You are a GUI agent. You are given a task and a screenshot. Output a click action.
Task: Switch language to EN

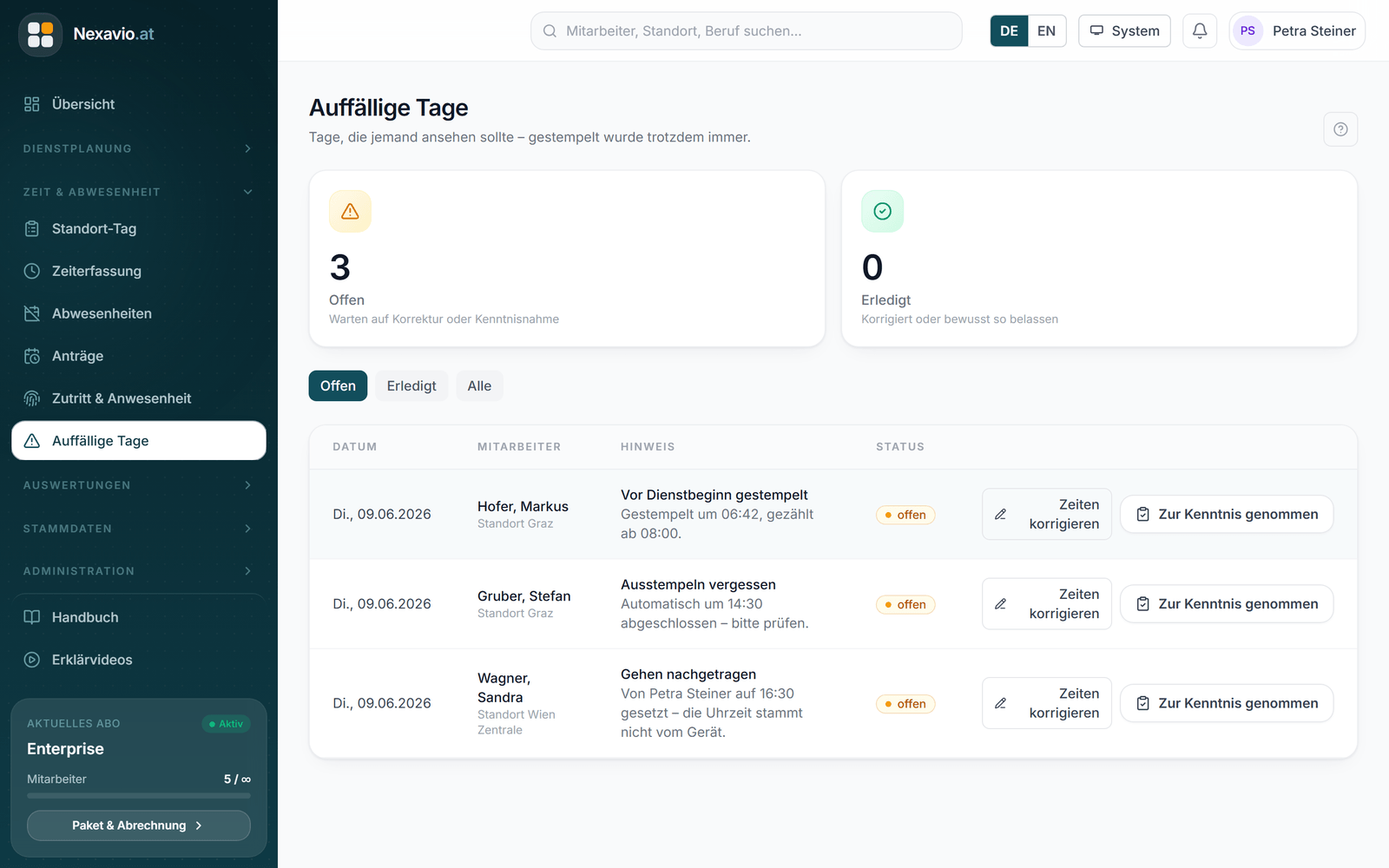click(x=1046, y=31)
